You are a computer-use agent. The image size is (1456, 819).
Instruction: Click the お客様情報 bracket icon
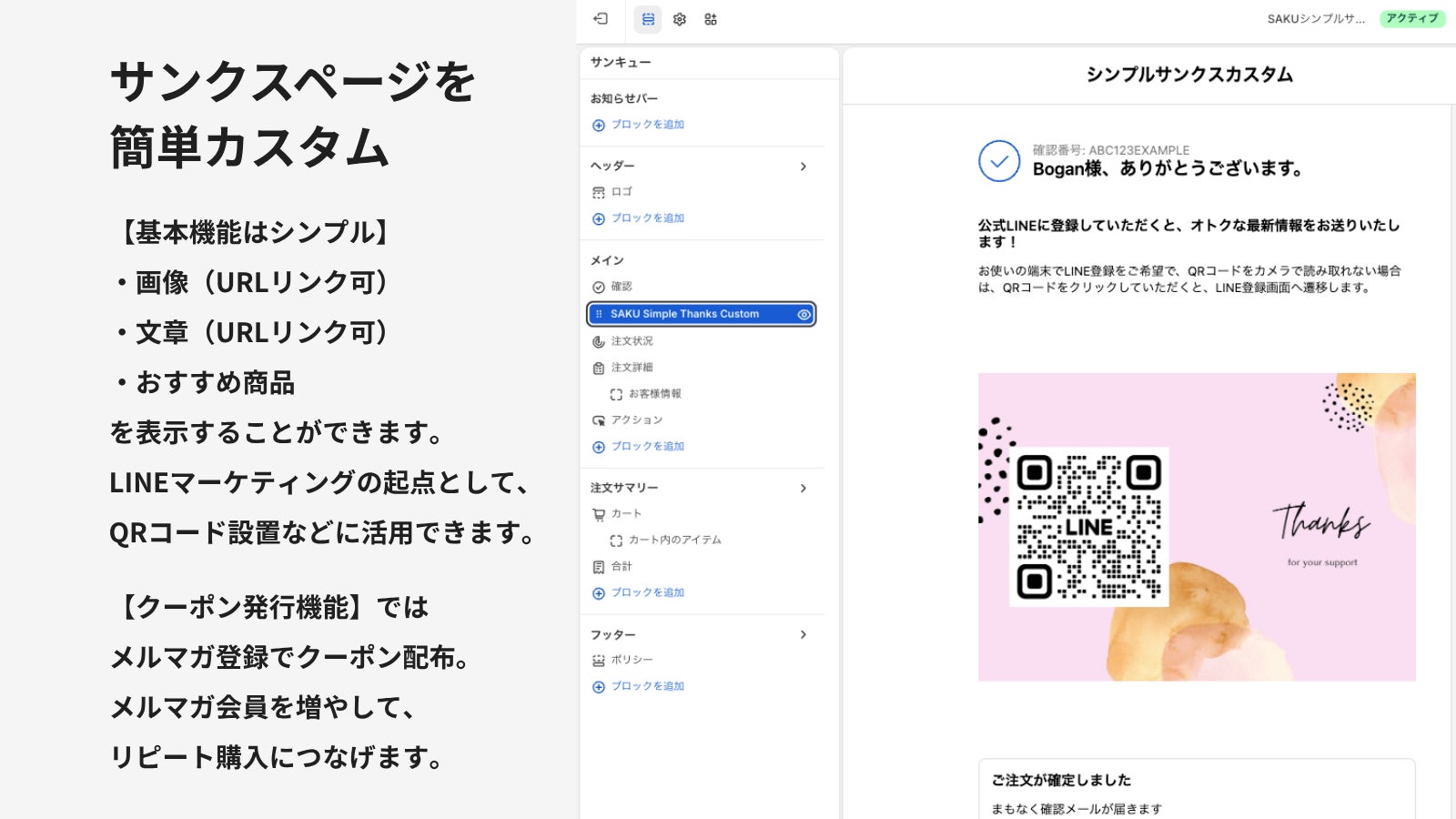point(616,395)
